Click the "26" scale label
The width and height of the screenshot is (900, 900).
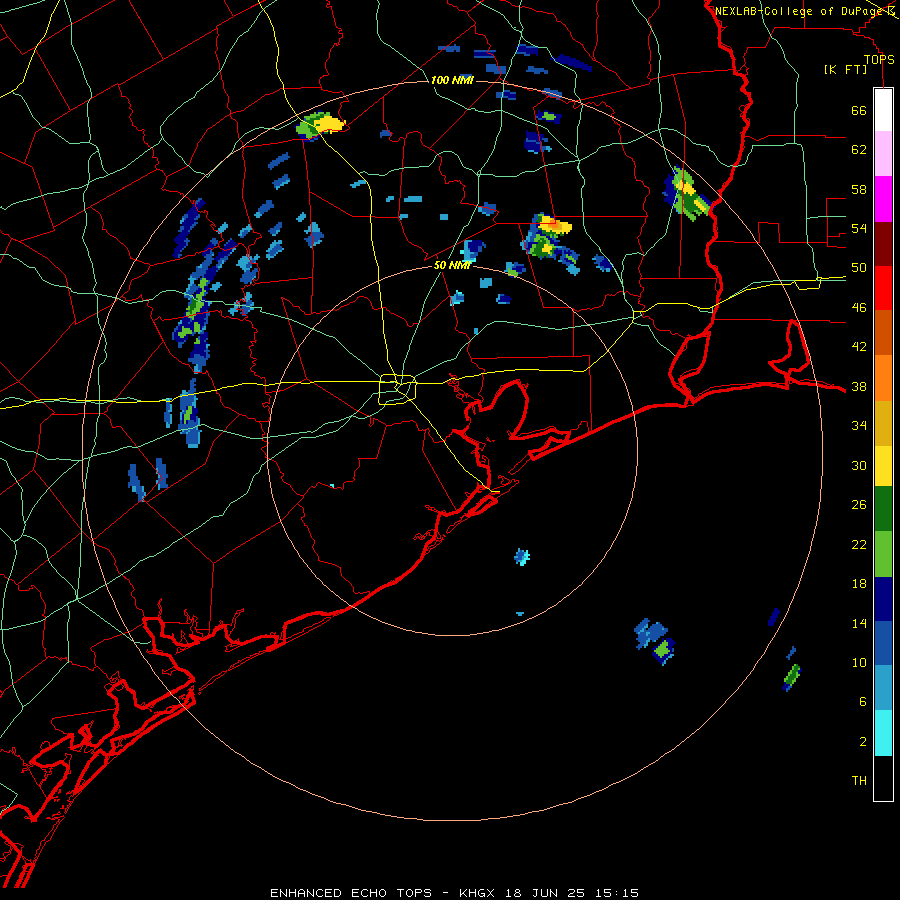pyautogui.click(x=859, y=505)
